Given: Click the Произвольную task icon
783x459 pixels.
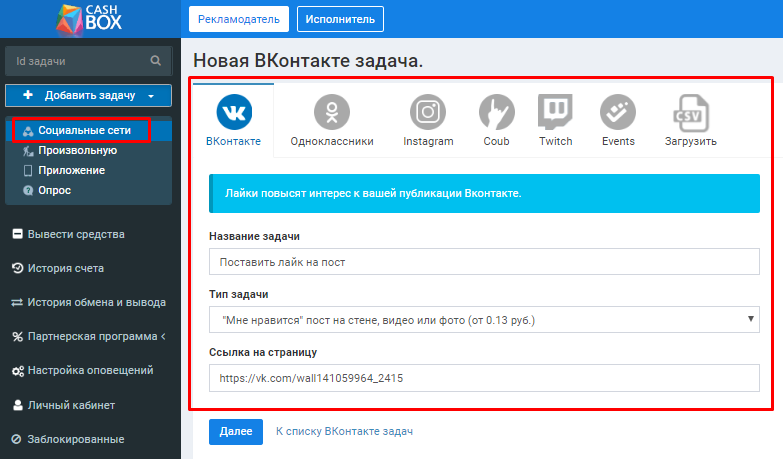Looking at the screenshot, I should coord(28,151).
